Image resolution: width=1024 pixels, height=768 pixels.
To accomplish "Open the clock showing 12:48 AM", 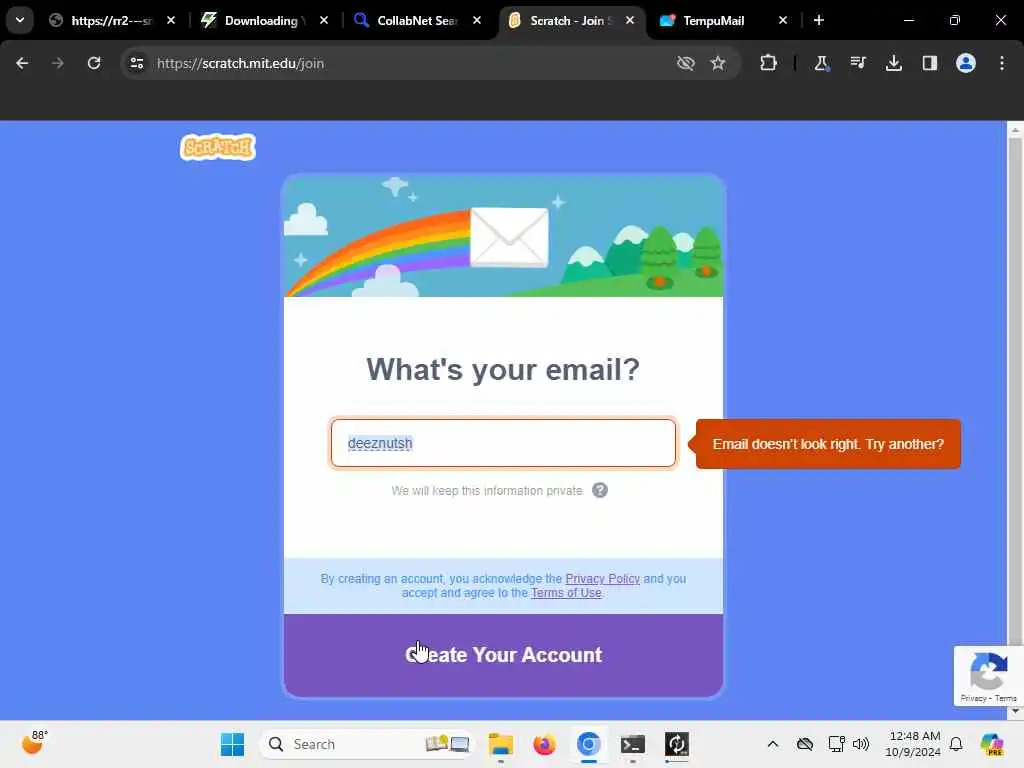I will 913,744.
